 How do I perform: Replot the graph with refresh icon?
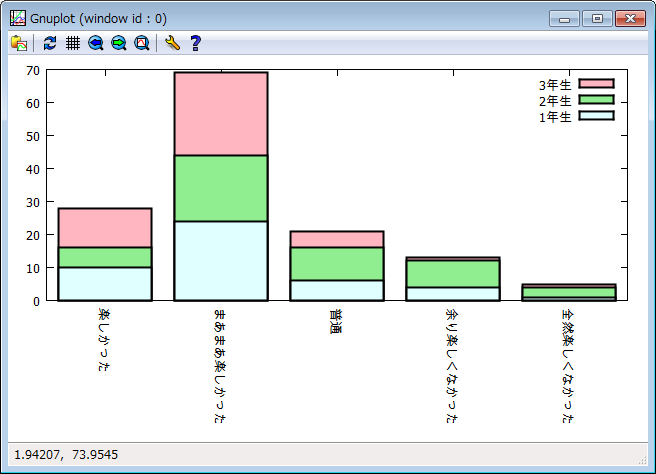click(50, 43)
